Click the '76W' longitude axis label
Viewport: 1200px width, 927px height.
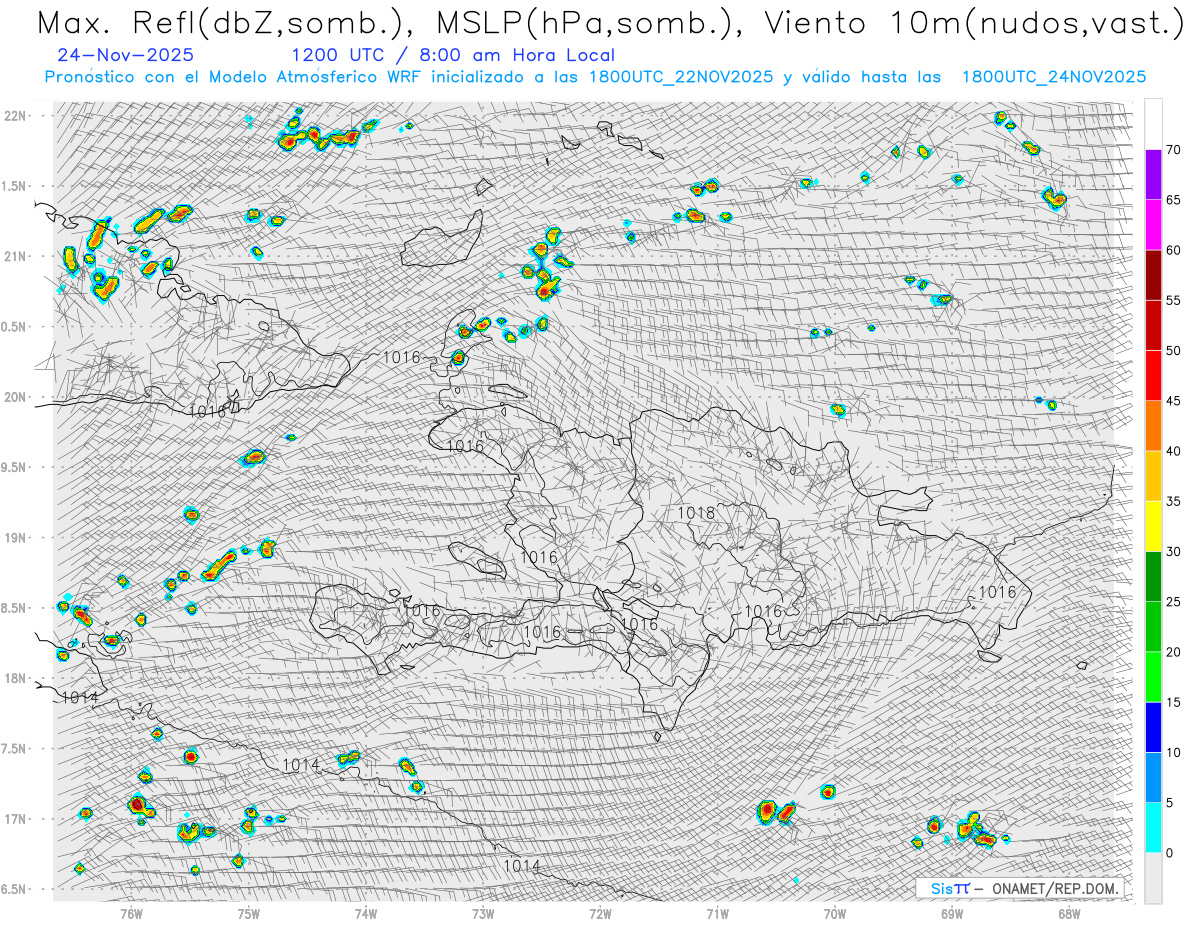[131, 913]
